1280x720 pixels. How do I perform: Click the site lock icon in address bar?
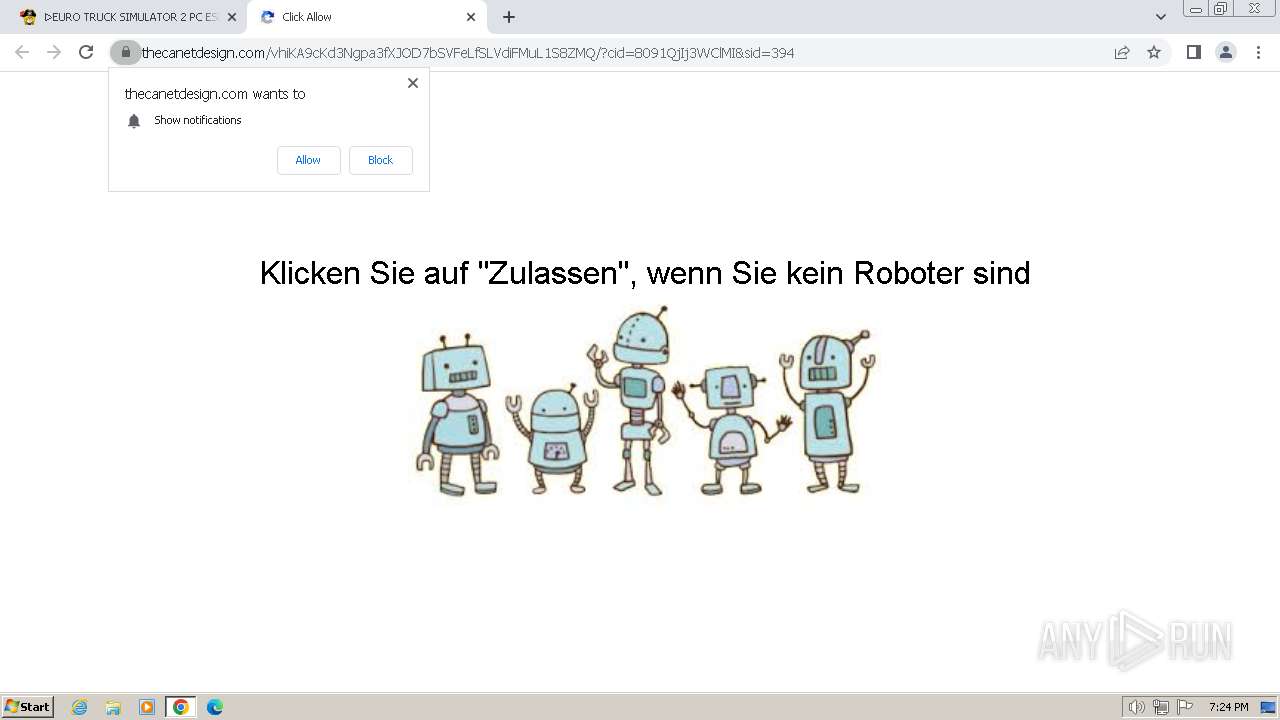(125, 52)
